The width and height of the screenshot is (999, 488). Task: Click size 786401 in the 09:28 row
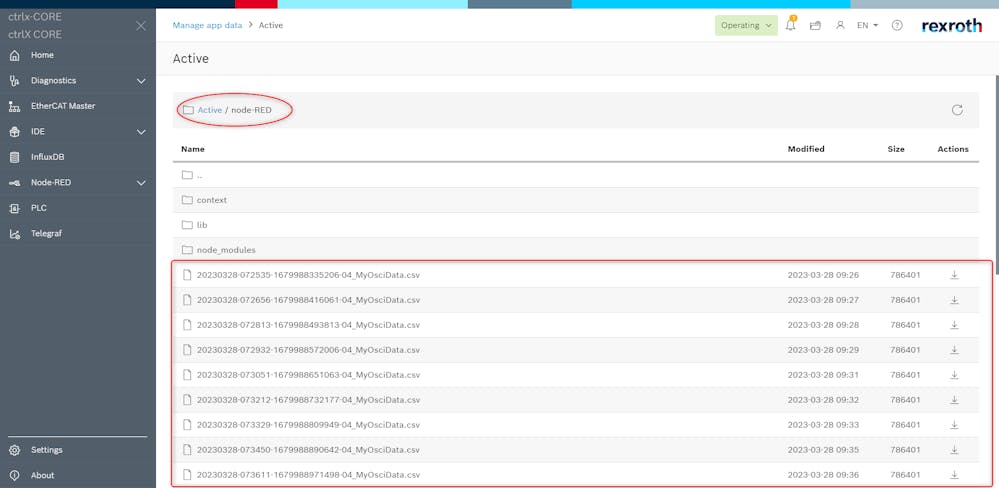905,325
